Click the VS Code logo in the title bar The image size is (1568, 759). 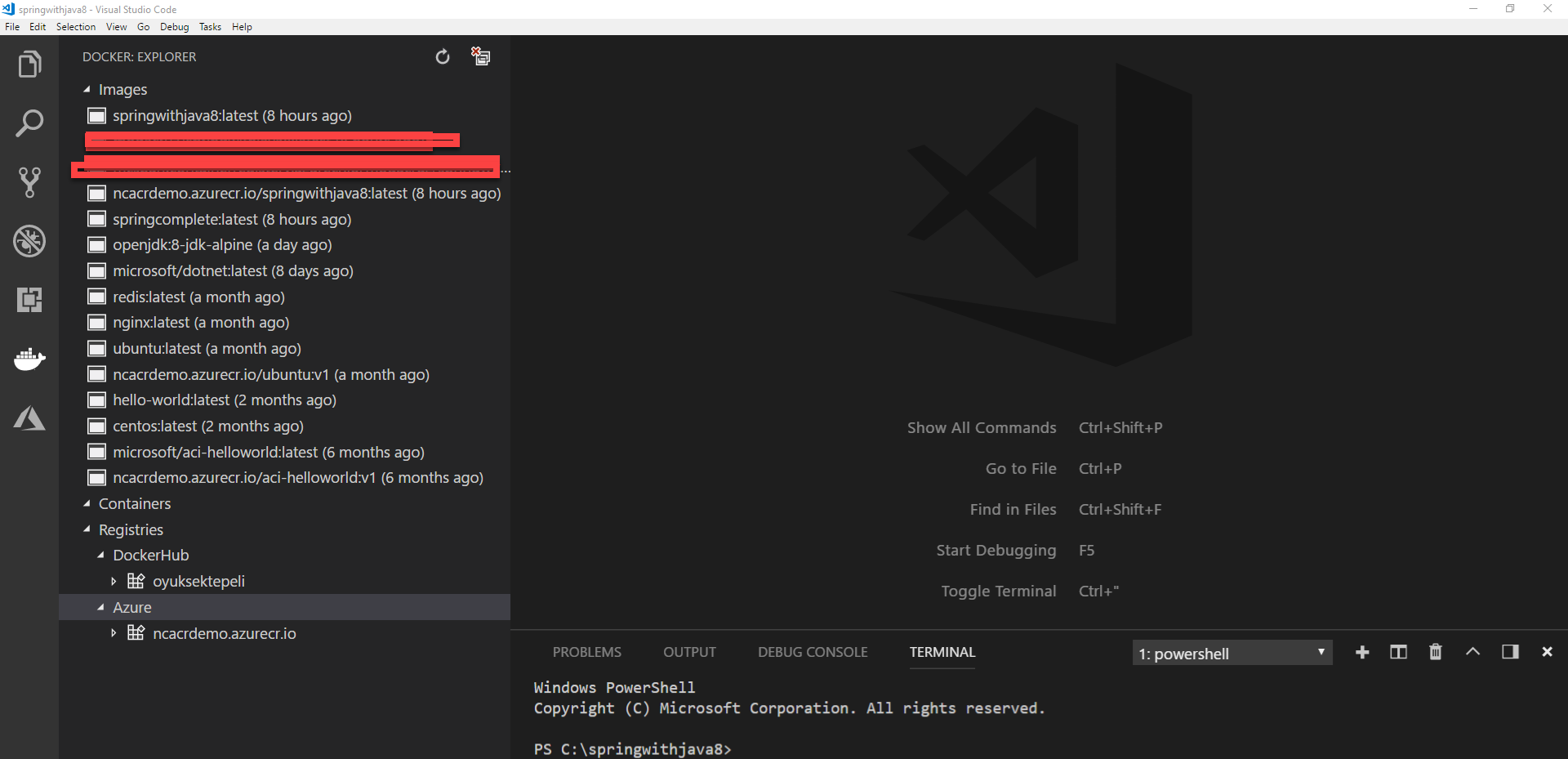click(x=8, y=9)
